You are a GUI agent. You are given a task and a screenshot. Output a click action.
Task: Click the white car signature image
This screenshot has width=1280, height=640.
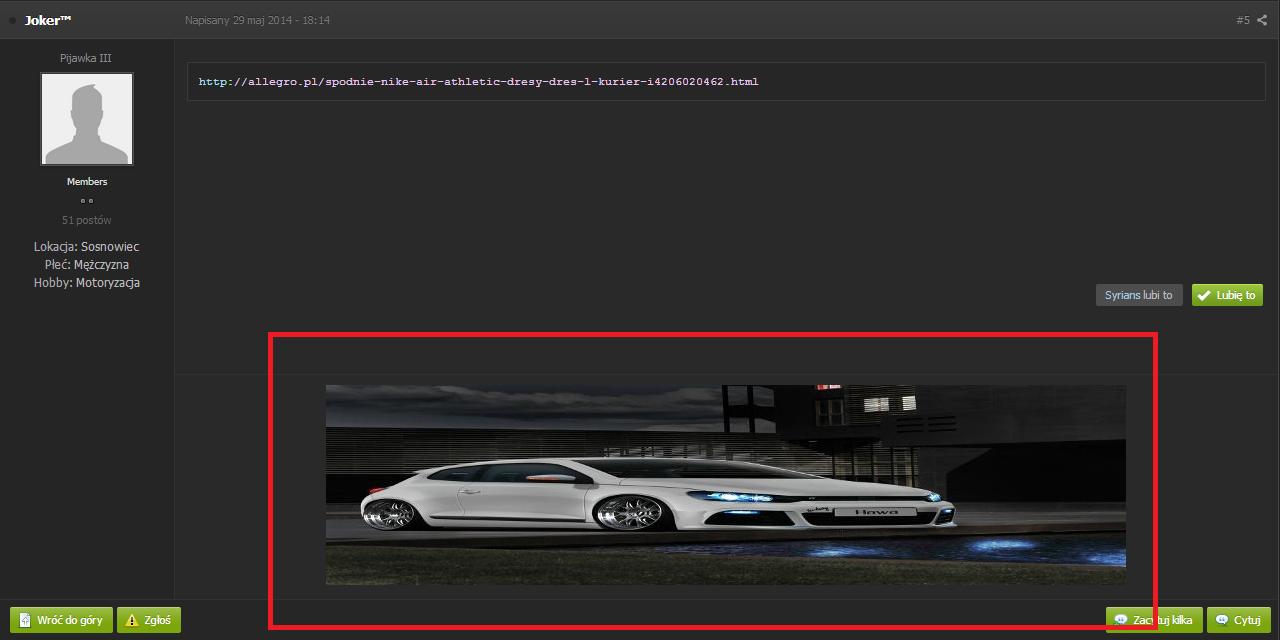(726, 485)
